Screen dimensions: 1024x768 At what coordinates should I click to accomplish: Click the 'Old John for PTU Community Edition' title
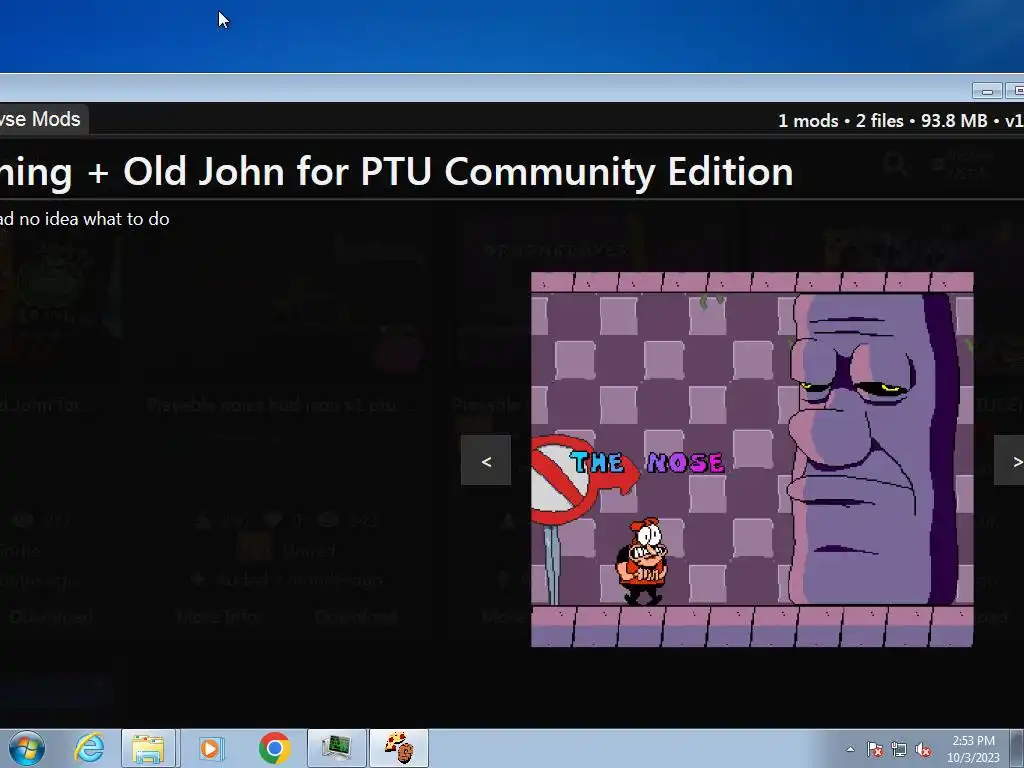(x=458, y=172)
